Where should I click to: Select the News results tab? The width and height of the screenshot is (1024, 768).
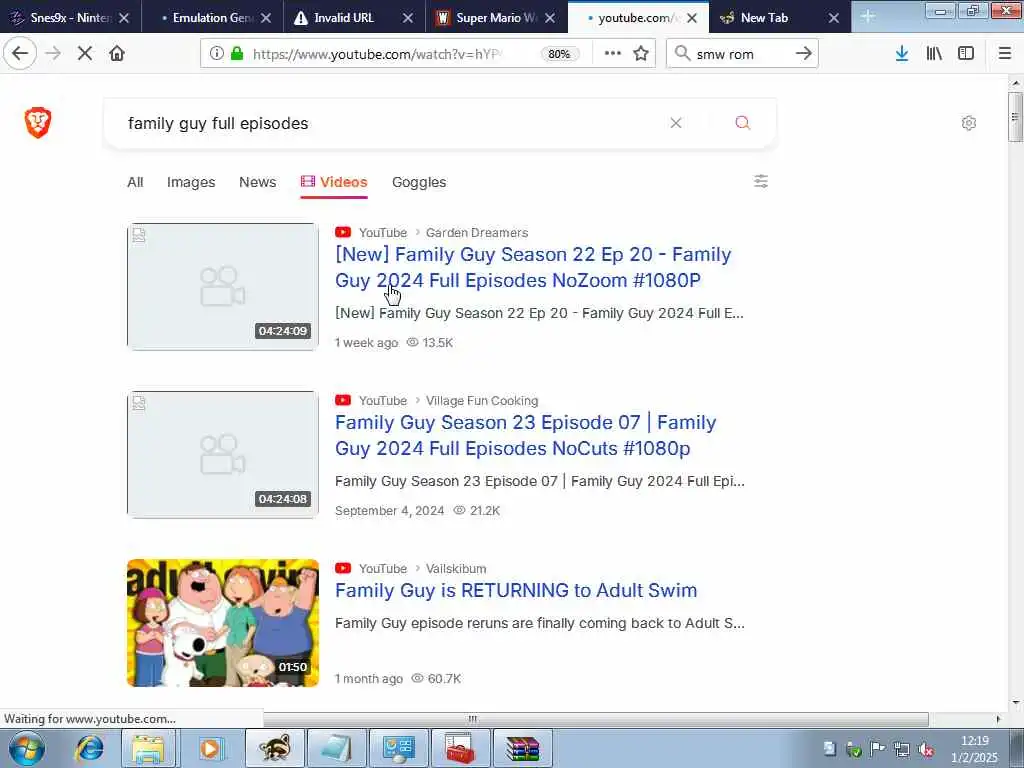coord(257,182)
